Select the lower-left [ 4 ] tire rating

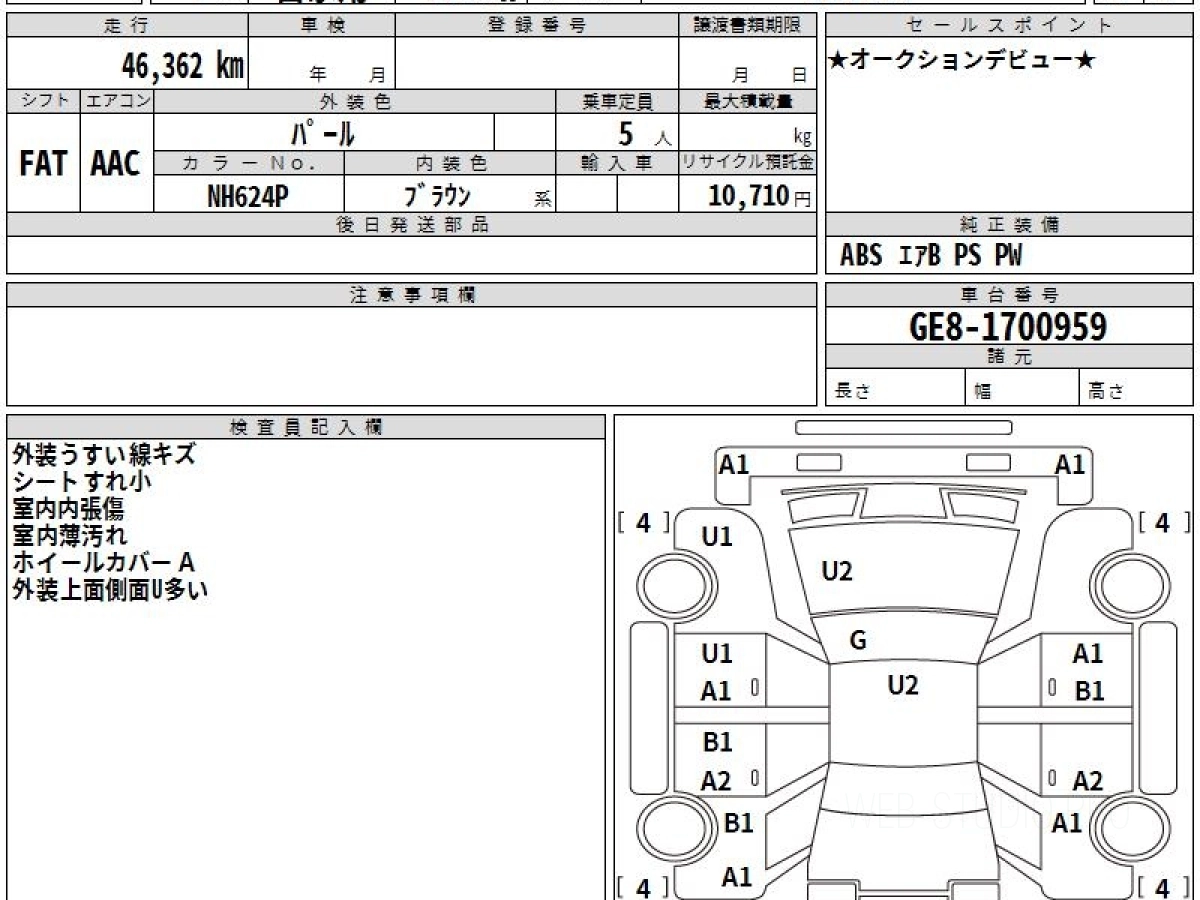pyautogui.click(x=643, y=886)
